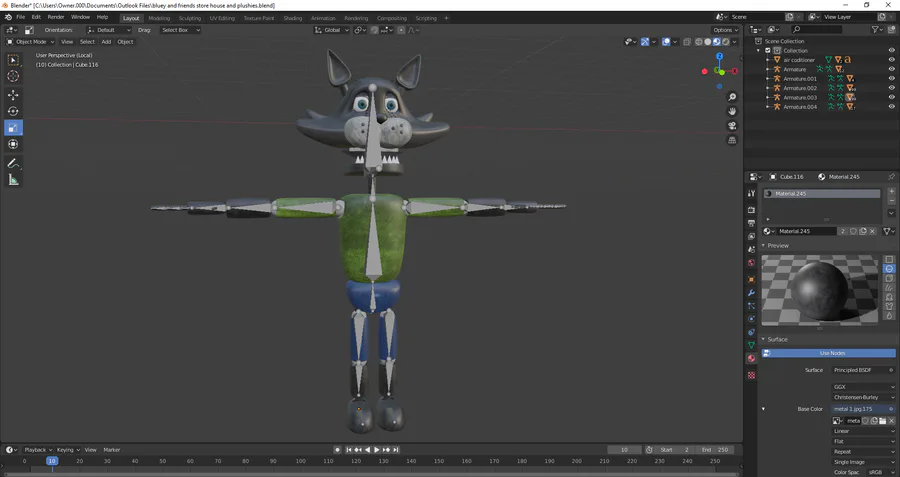Toggle viewport overlays button
900x477 pixels.
(x=666, y=41)
